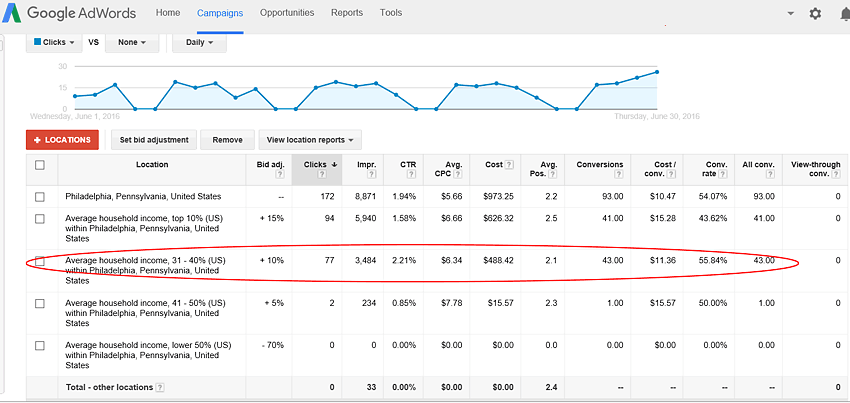Click the Google AdWords logo
The height and width of the screenshot is (403, 850).
(70, 14)
